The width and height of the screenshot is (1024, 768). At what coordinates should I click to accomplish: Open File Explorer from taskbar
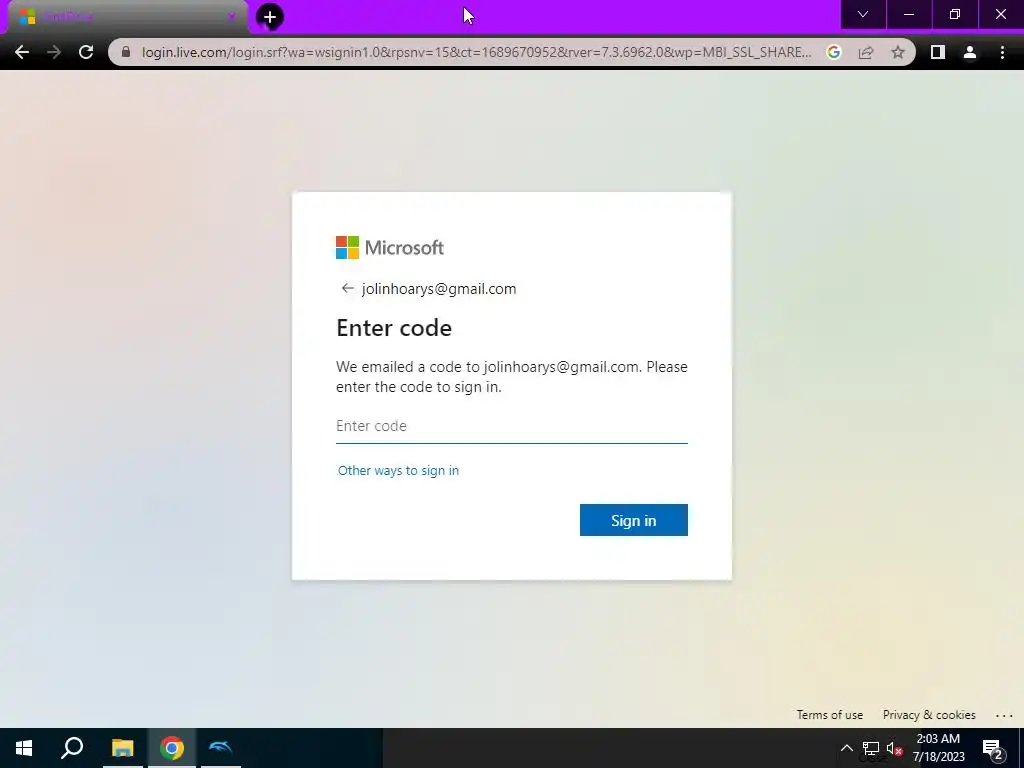122,748
